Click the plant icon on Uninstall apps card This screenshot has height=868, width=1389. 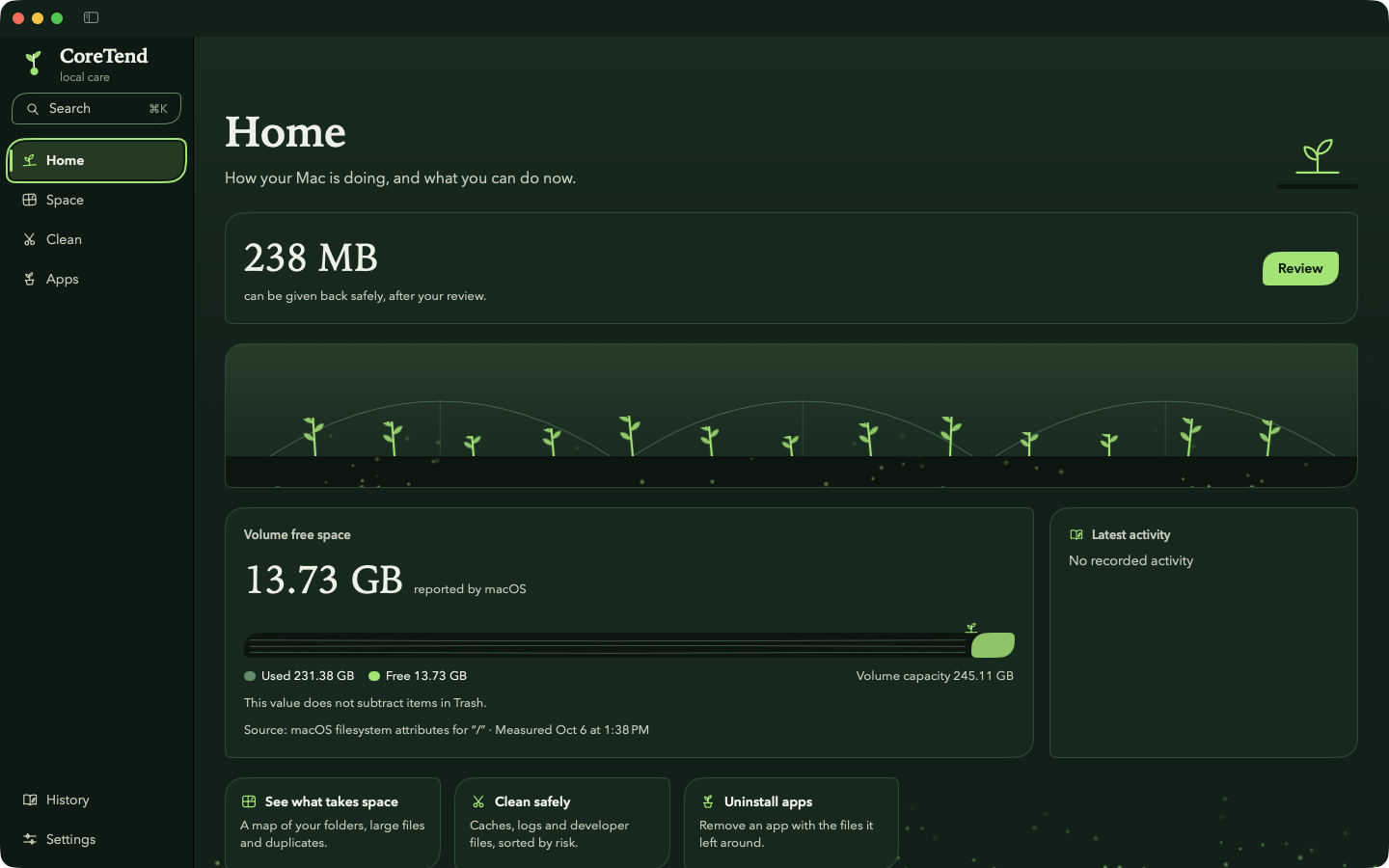pyautogui.click(x=708, y=801)
